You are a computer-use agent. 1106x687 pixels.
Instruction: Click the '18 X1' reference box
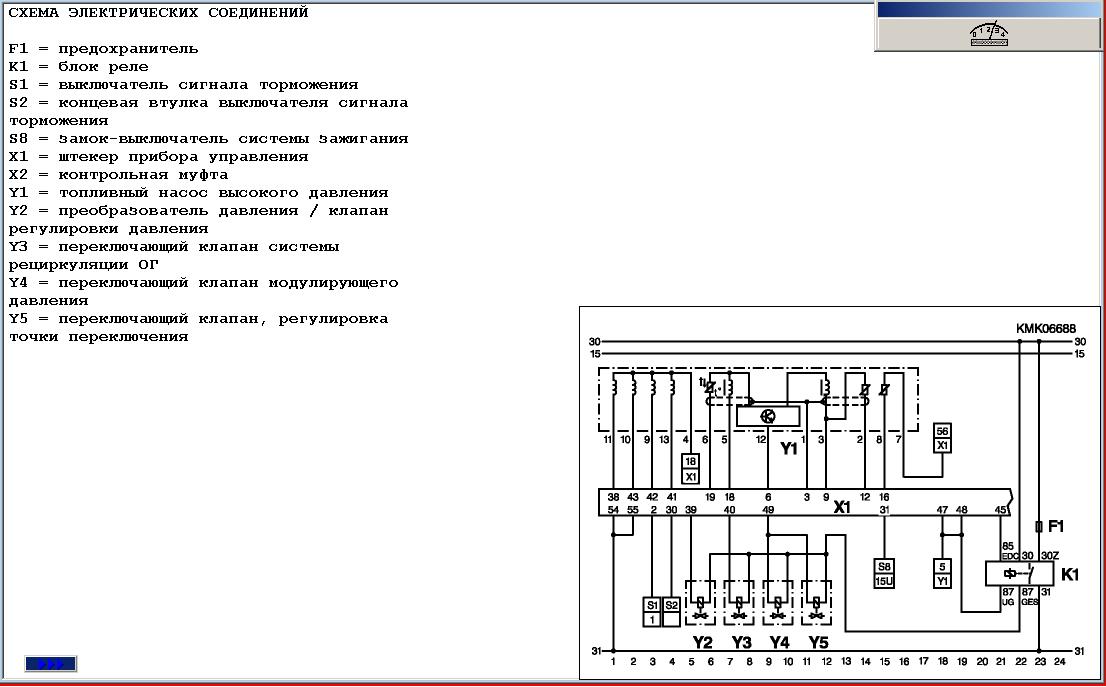[691, 469]
